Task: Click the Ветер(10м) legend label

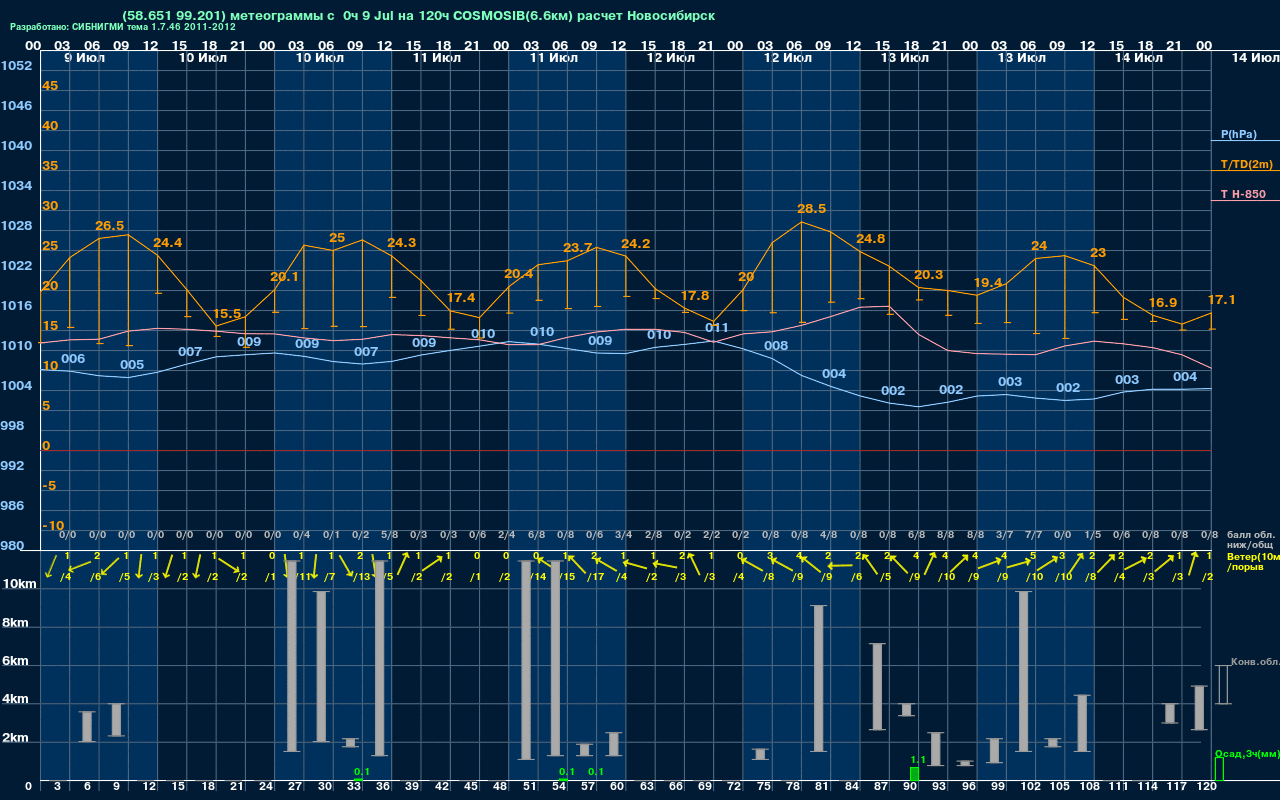Action: point(1253,555)
